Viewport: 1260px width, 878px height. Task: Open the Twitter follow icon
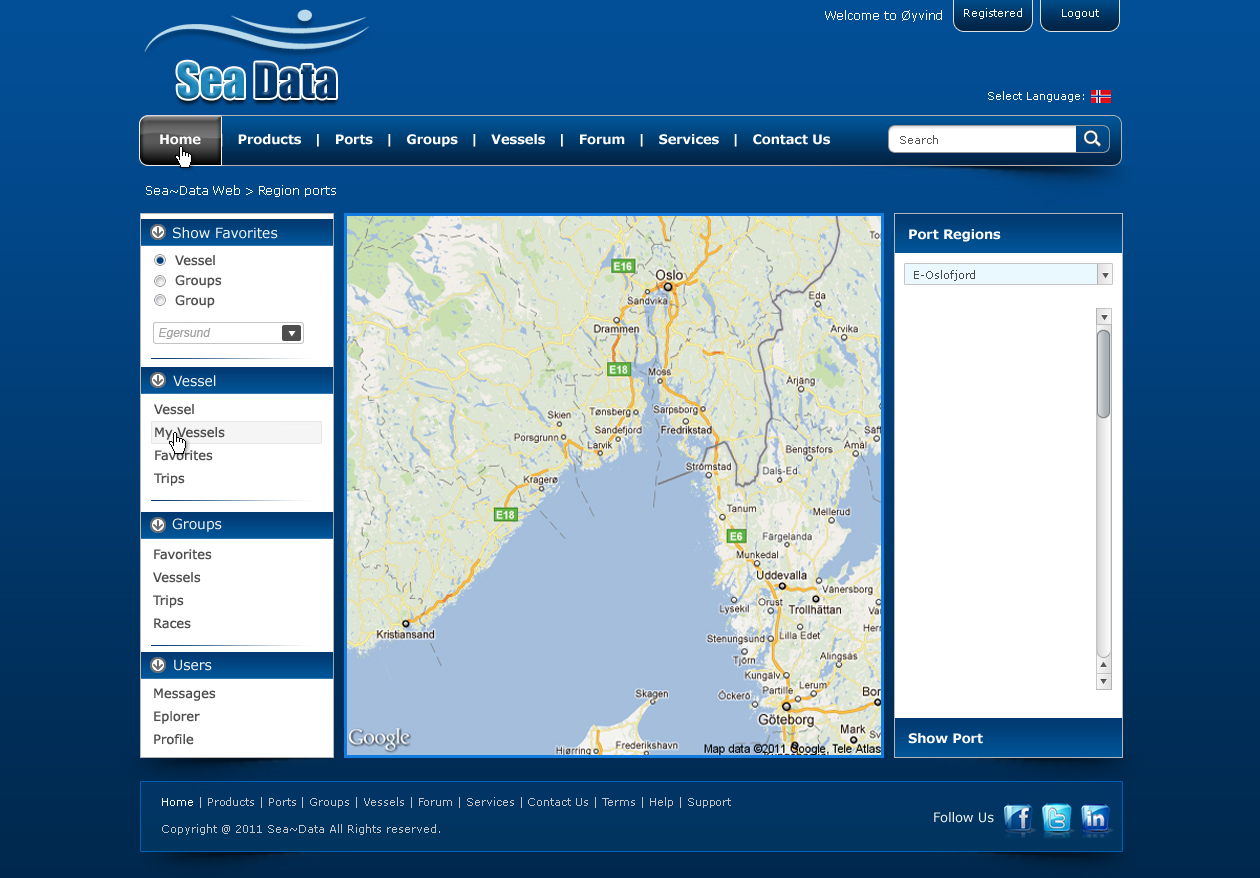click(x=1057, y=819)
